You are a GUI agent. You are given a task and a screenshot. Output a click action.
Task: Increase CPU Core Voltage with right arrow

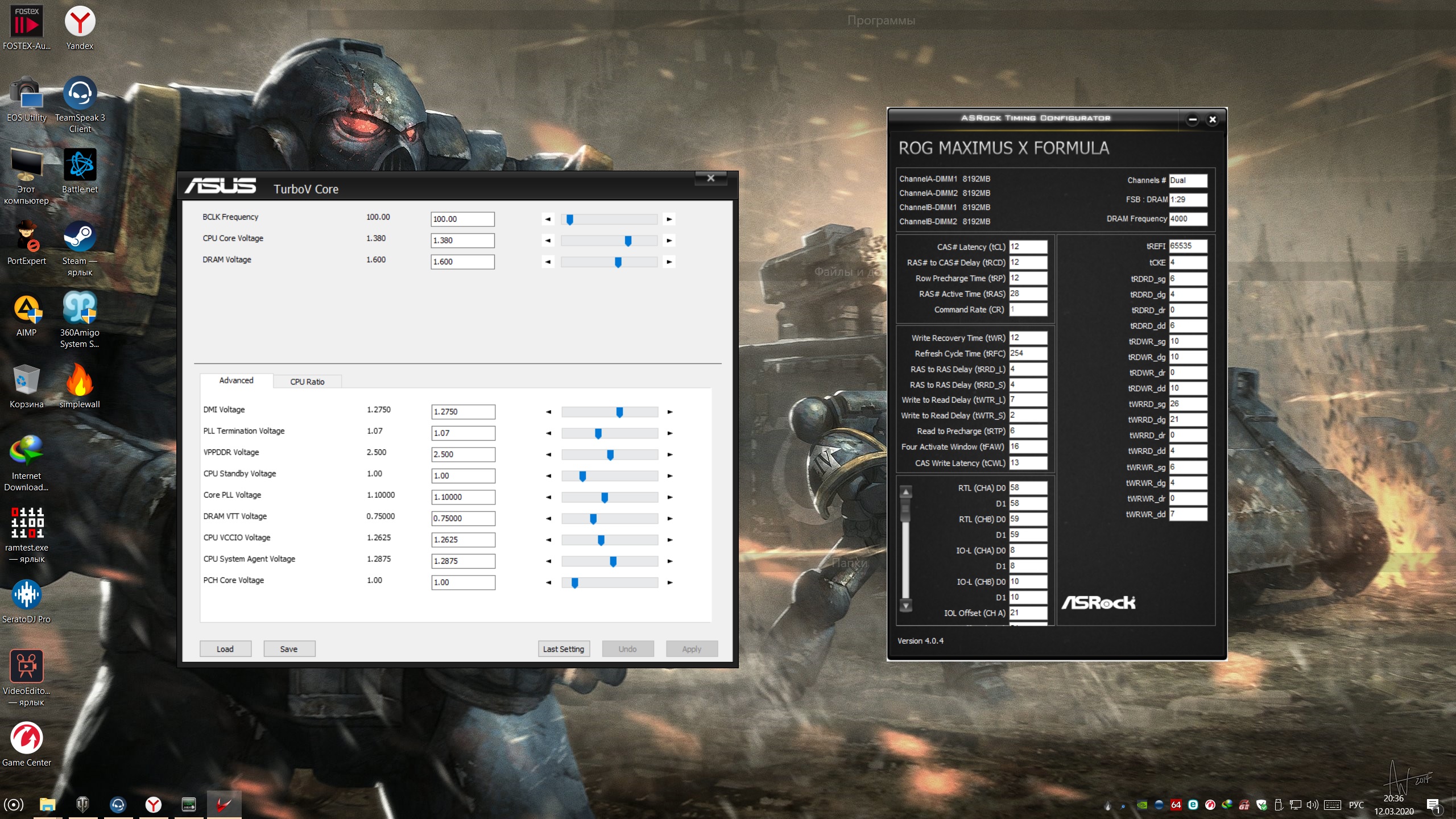pyautogui.click(x=669, y=241)
